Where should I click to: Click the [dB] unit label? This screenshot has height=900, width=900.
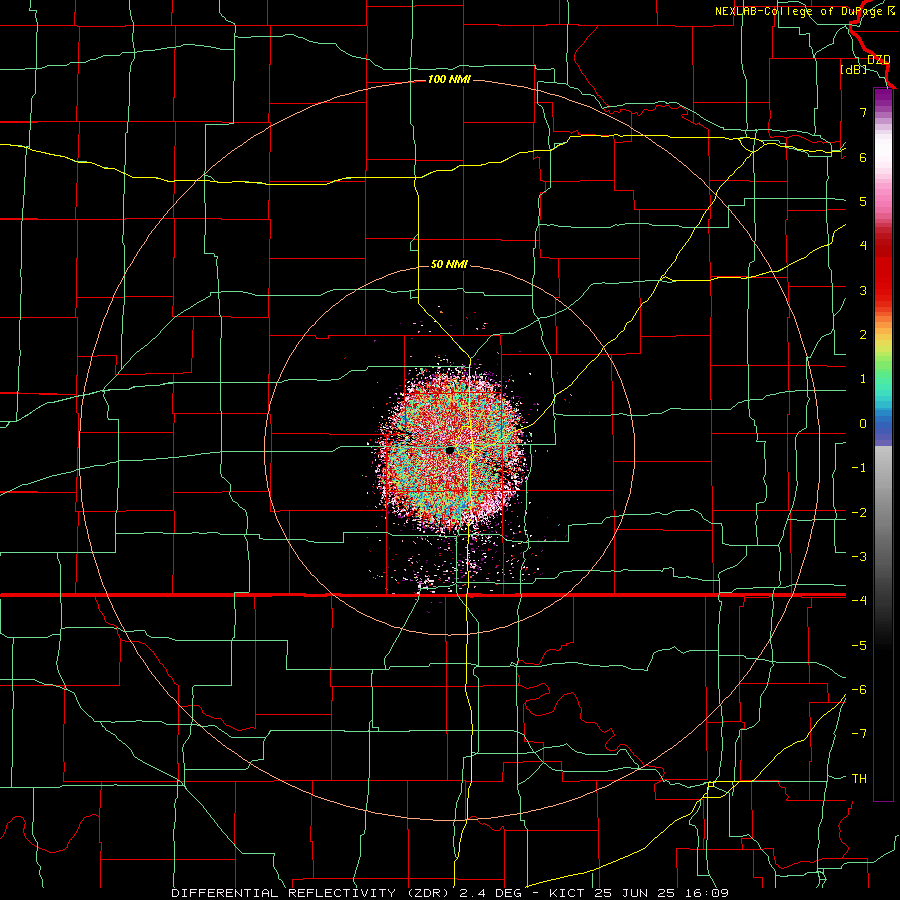pos(854,69)
